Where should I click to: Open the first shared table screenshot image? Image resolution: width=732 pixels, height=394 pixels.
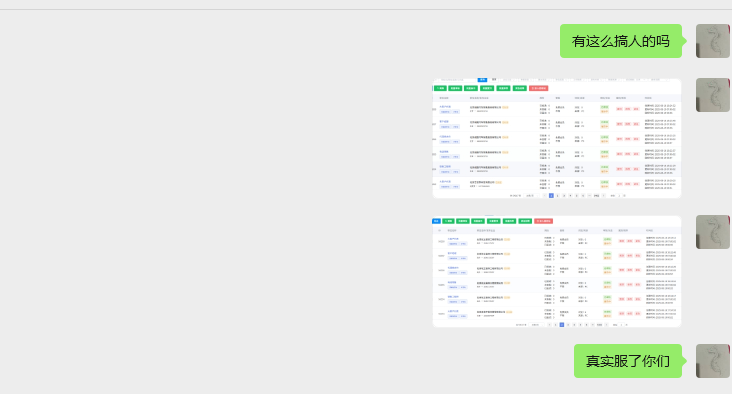click(557, 138)
